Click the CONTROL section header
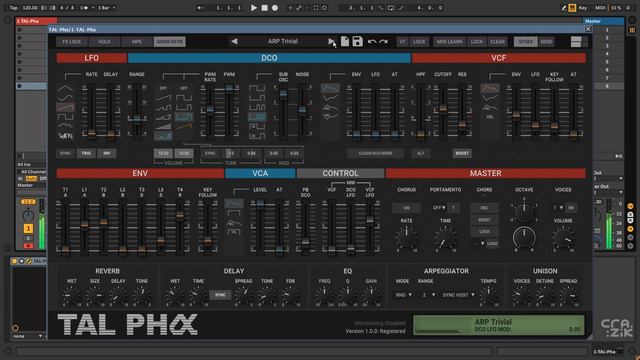The image size is (640, 360). tap(340, 173)
